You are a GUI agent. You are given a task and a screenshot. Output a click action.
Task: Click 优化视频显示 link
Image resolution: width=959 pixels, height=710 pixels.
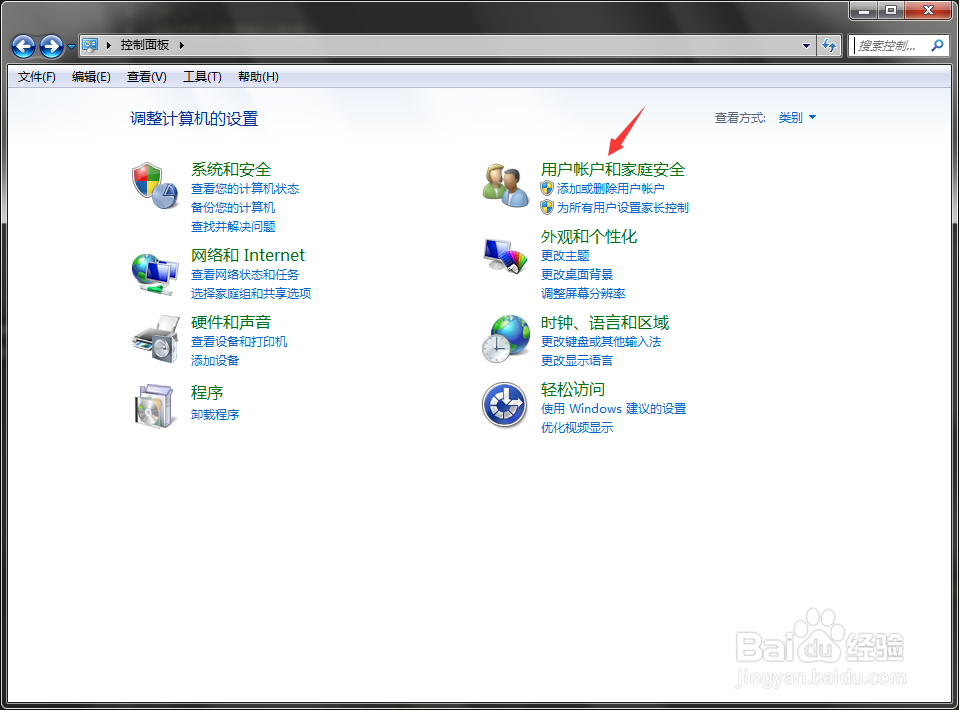(x=577, y=427)
